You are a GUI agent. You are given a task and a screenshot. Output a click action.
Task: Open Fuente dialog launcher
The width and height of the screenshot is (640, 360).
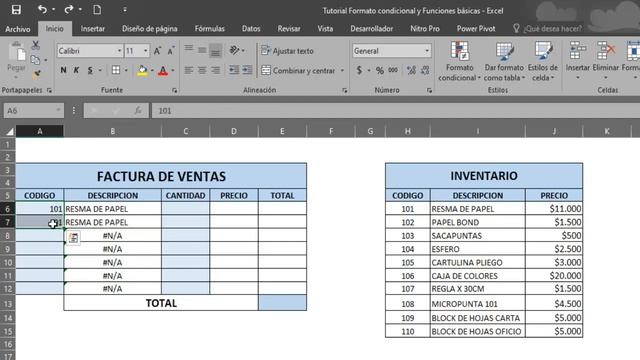click(x=174, y=91)
